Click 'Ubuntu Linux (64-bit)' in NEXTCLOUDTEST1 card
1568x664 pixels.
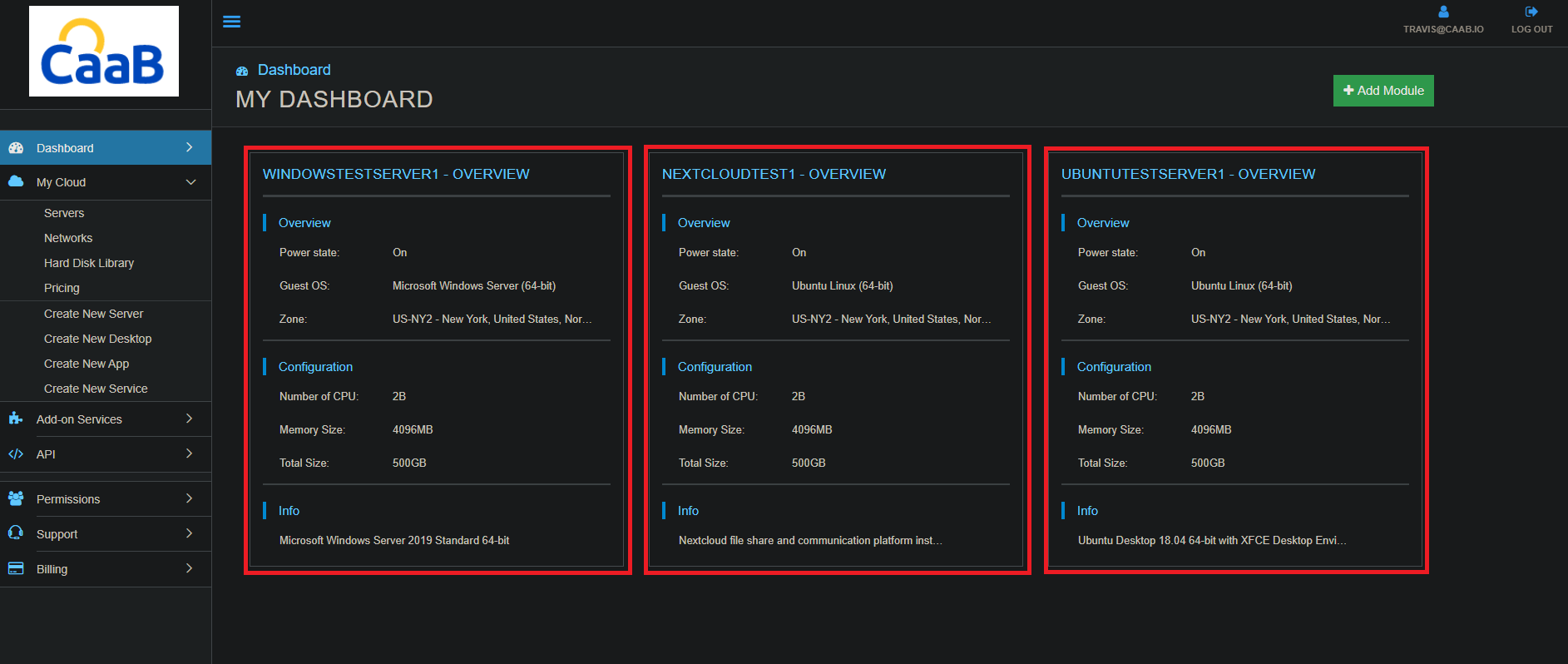coord(843,285)
